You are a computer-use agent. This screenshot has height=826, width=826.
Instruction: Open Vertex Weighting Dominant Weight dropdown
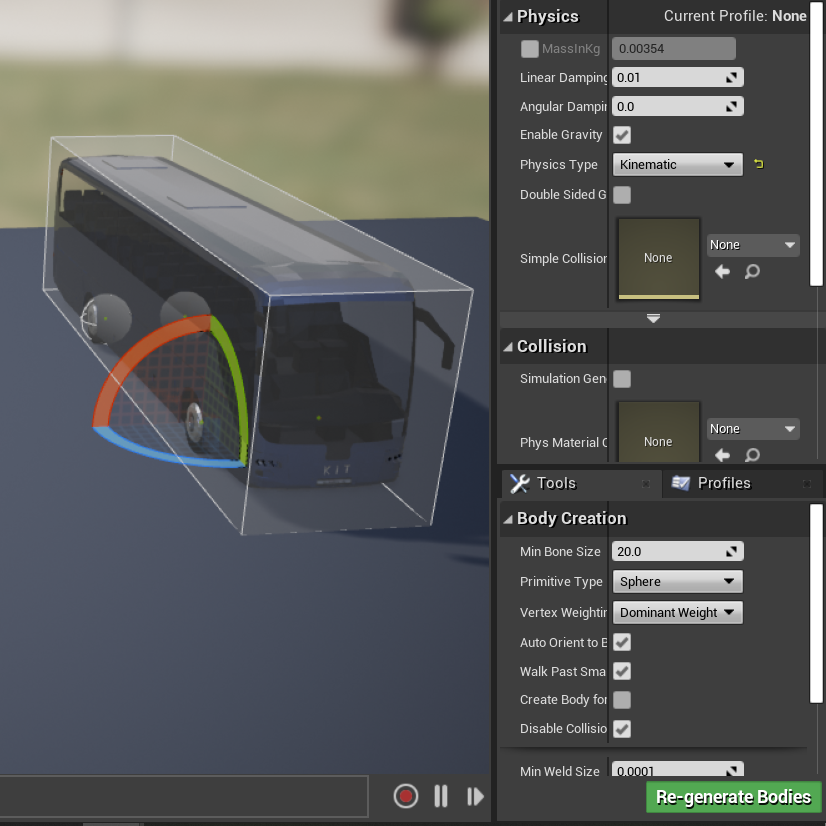(677, 612)
